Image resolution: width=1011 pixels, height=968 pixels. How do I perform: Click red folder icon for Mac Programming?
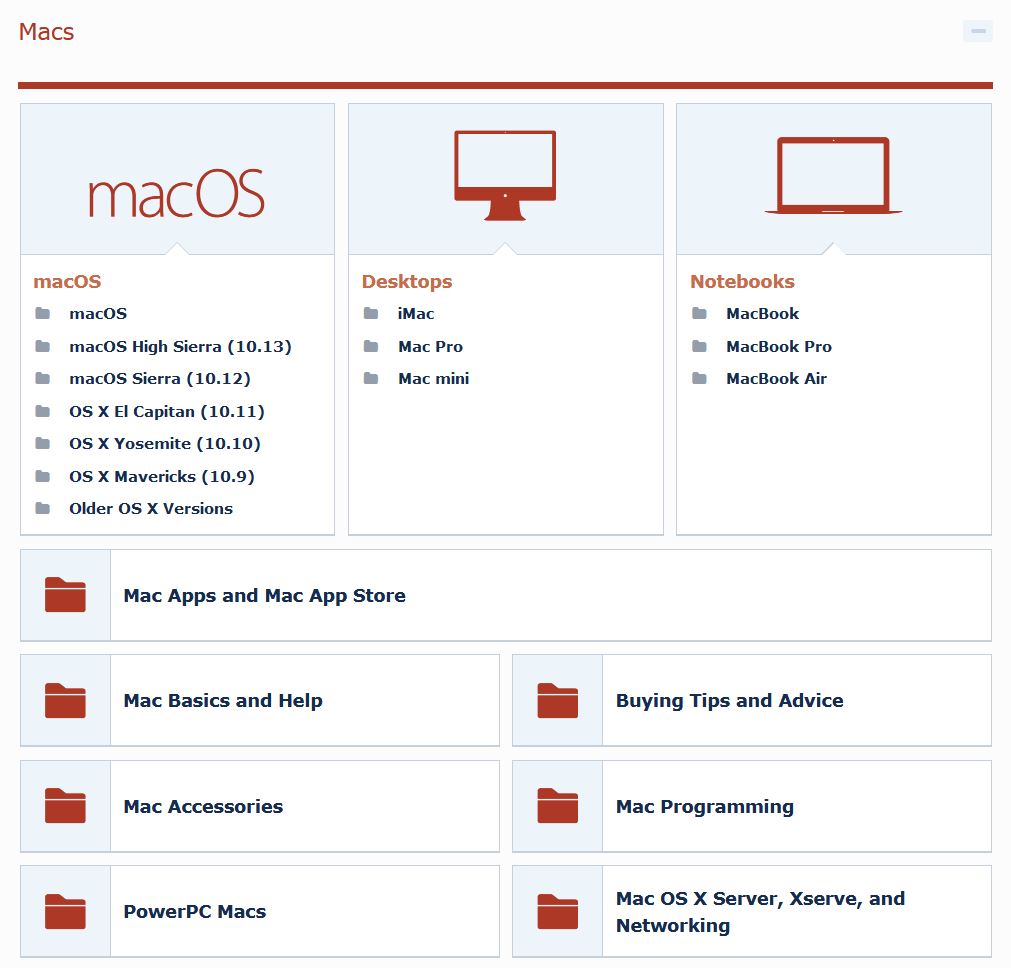pos(558,806)
